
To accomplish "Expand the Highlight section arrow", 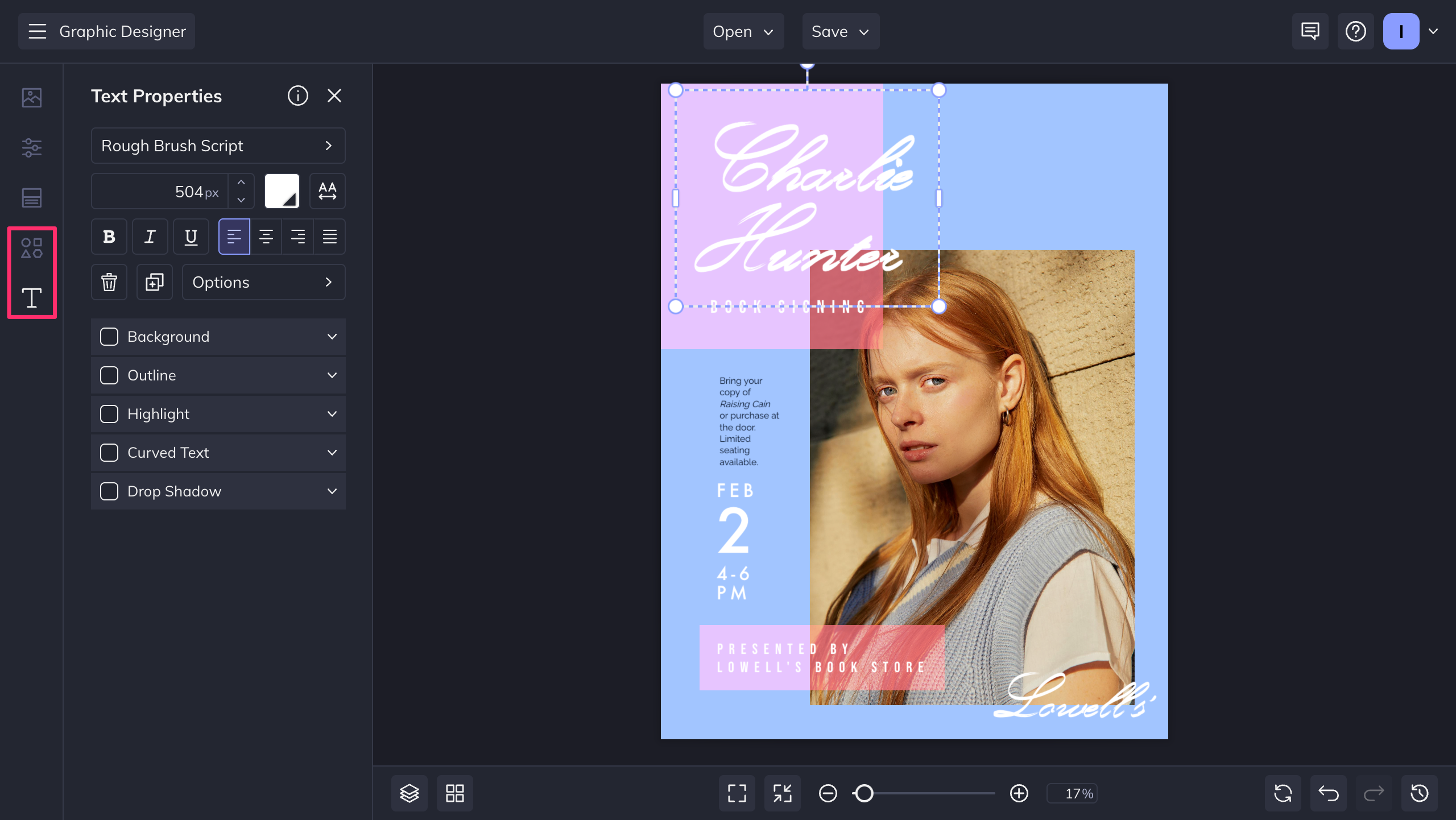I will [332, 414].
